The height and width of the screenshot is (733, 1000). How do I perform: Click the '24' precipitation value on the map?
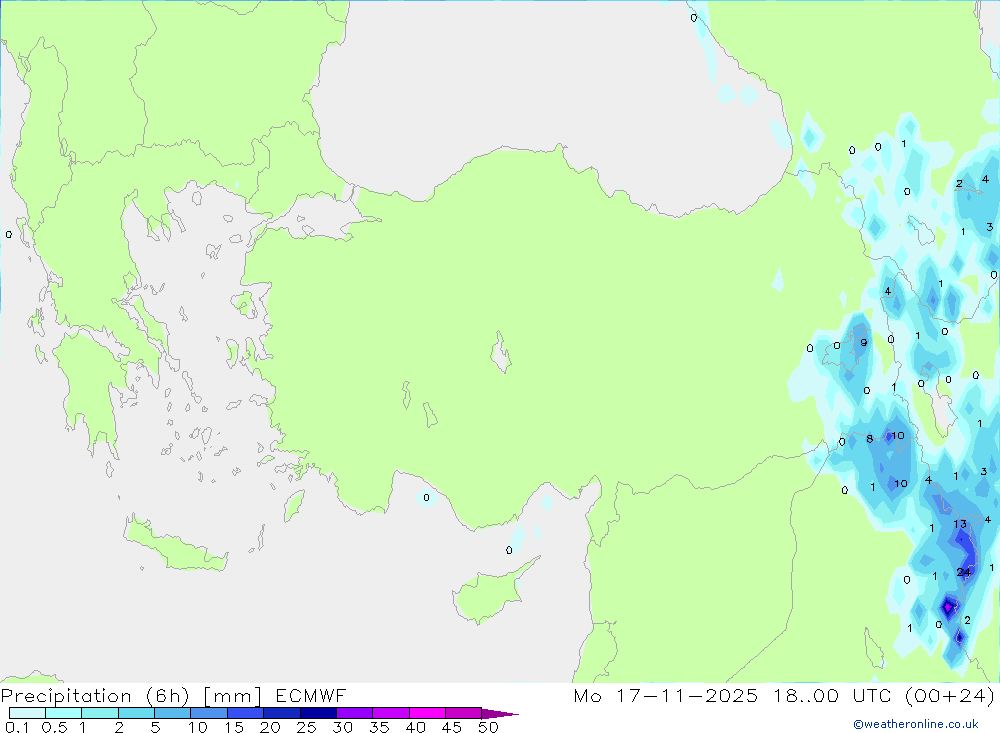[964, 572]
